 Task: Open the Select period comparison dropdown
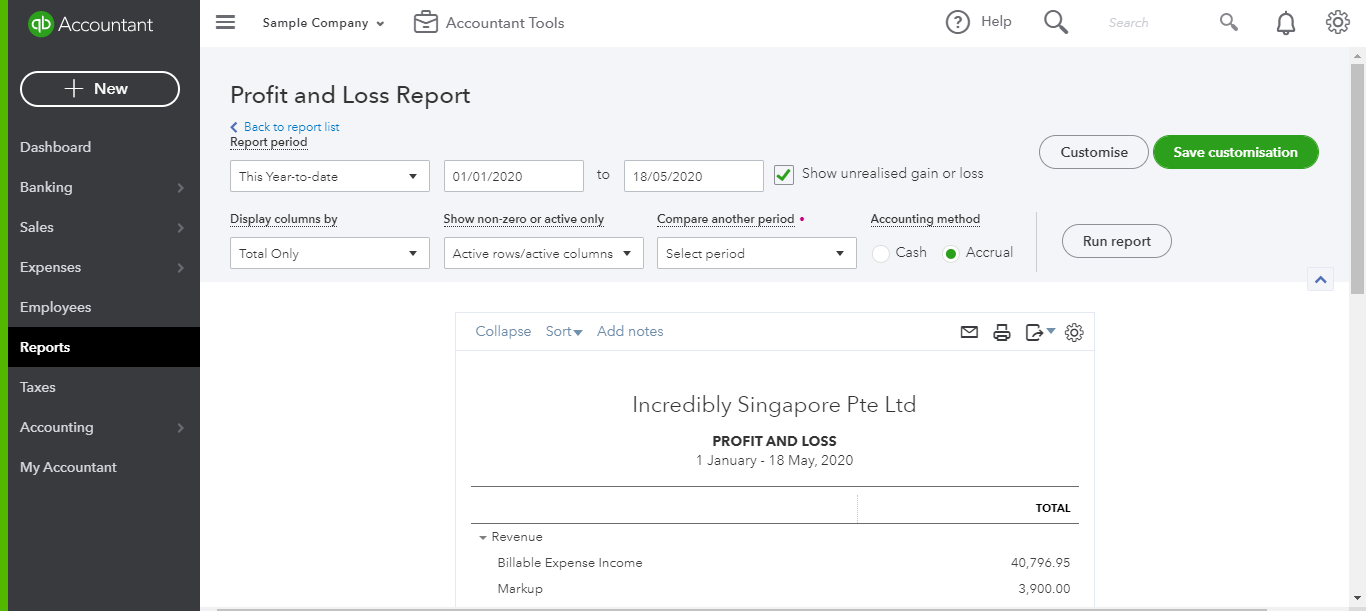pyautogui.click(x=757, y=253)
